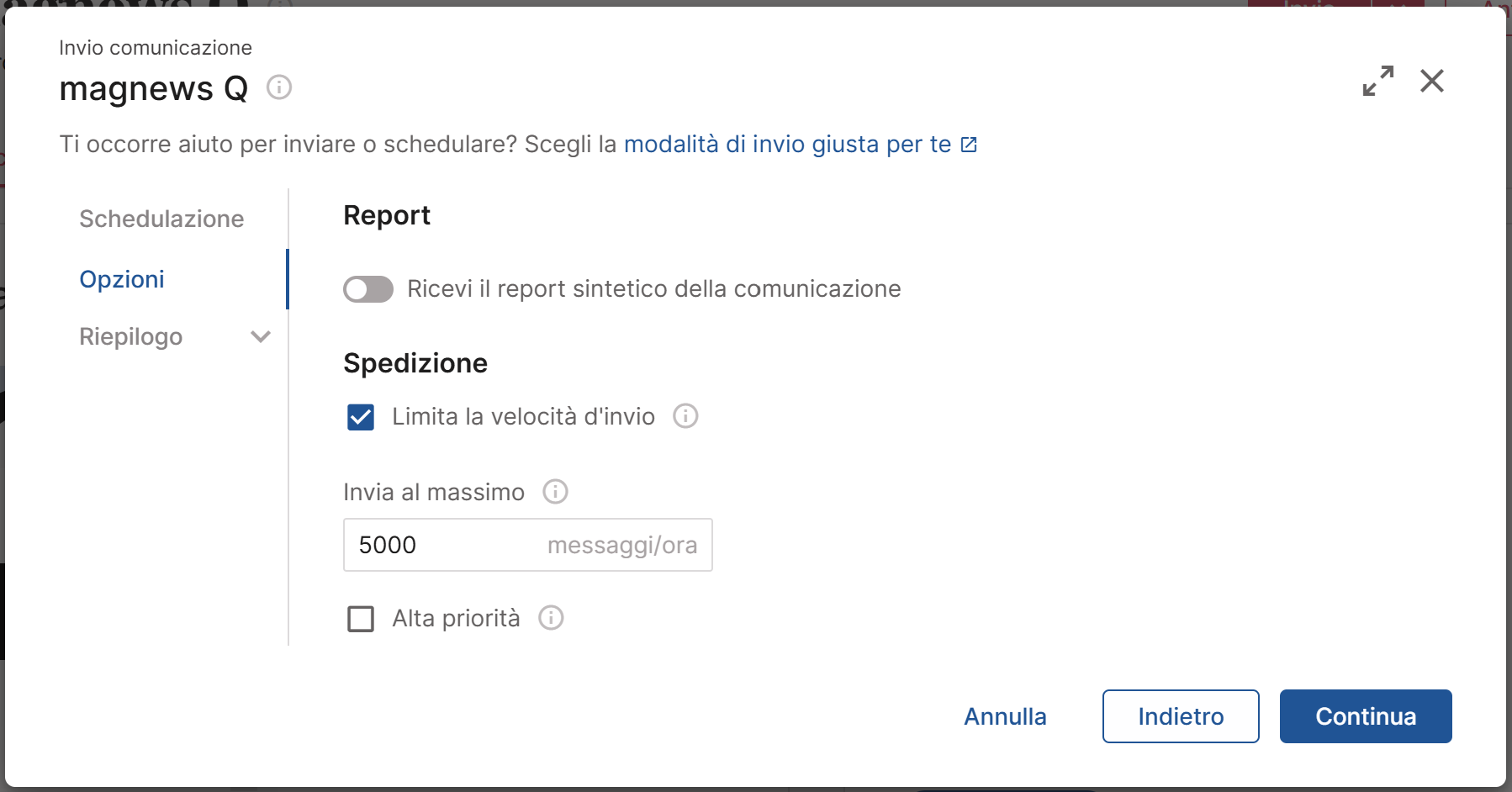Screen dimensions: 1512x792
Task: Open the info tooltip next to magnews Q
Action: (278, 87)
